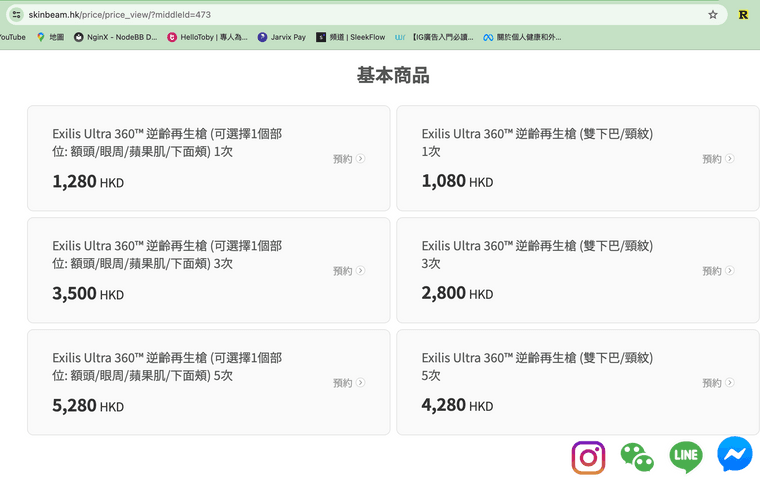Book 1,280 HKD single-area 1次 package
Viewport: 760px width, 481px height.
(x=349, y=159)
